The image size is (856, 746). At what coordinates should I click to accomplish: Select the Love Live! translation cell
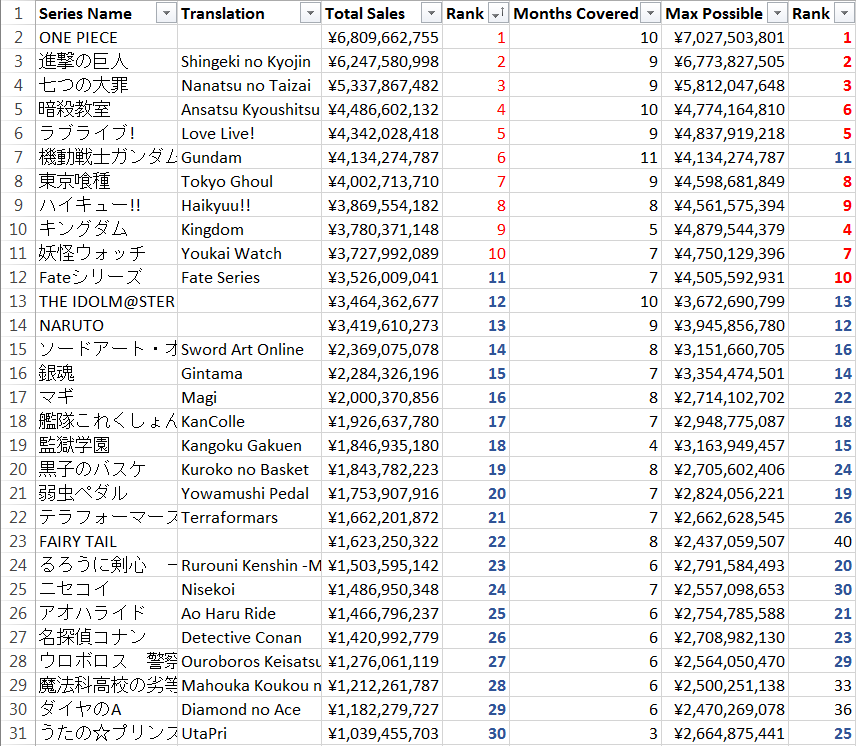[249, 134]
